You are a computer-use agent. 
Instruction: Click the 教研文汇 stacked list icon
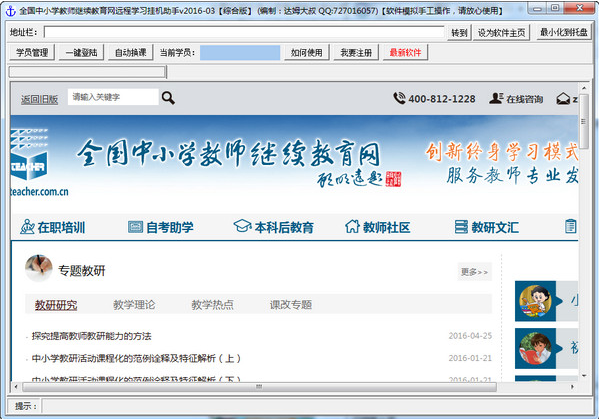pyautogui.click(x=461, y=227)
